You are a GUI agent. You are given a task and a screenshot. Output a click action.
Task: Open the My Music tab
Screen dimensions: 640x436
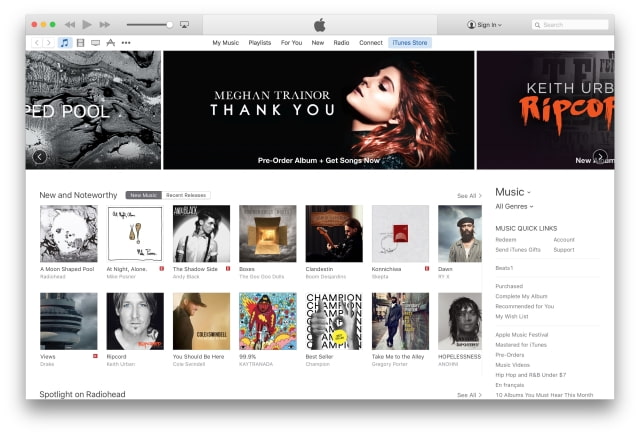[226, 42]
